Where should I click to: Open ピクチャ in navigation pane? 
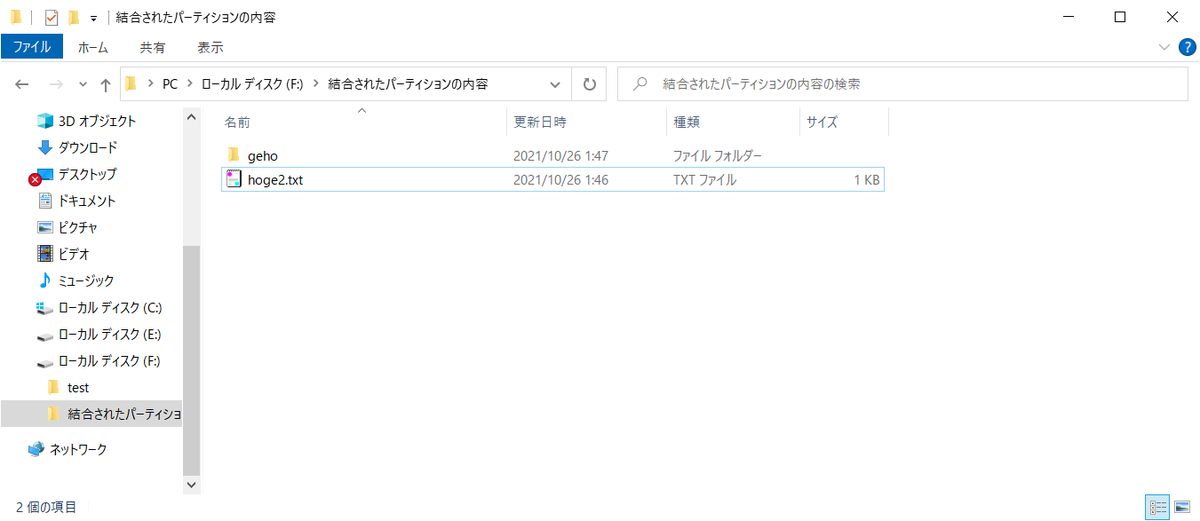(78, 228)
